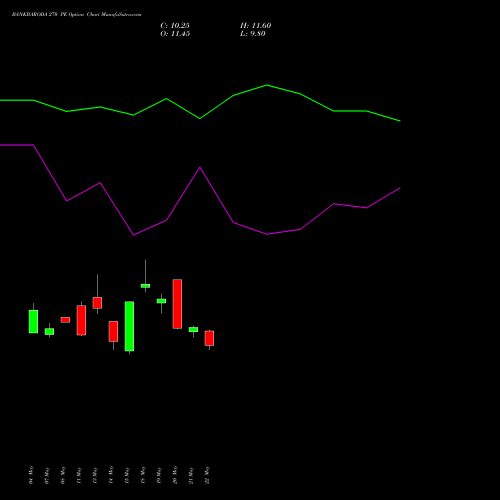
Task: Select the red candlestick above 12 May
Action: [x=97, y=303]
